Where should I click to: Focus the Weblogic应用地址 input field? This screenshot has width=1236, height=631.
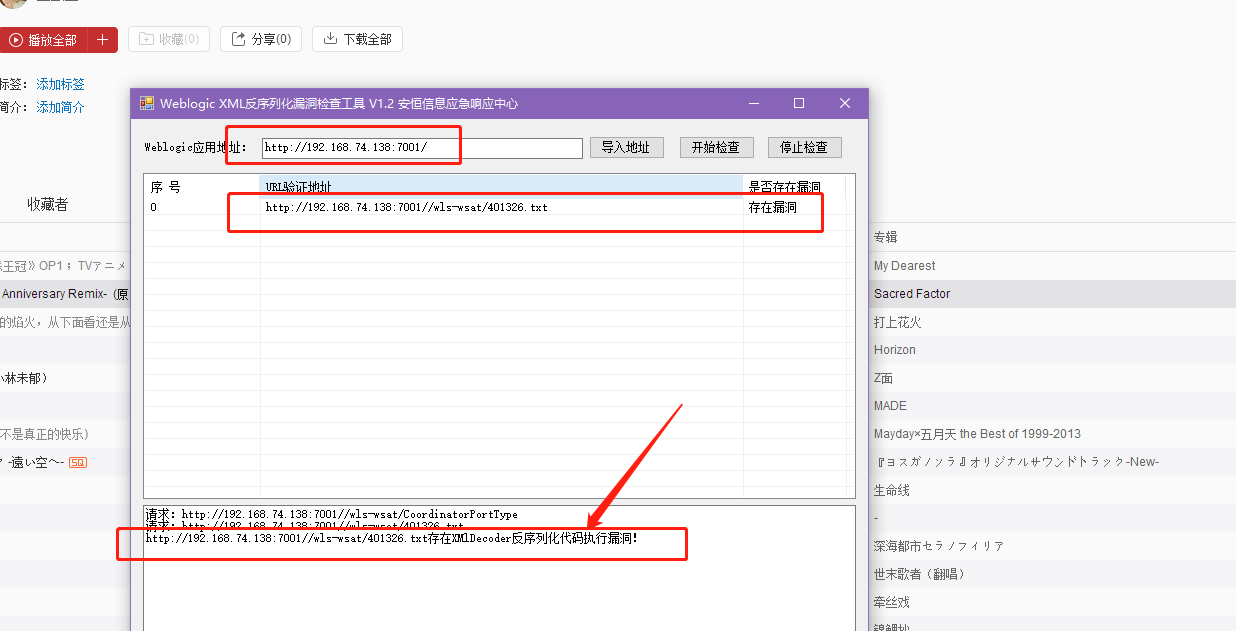422,148
